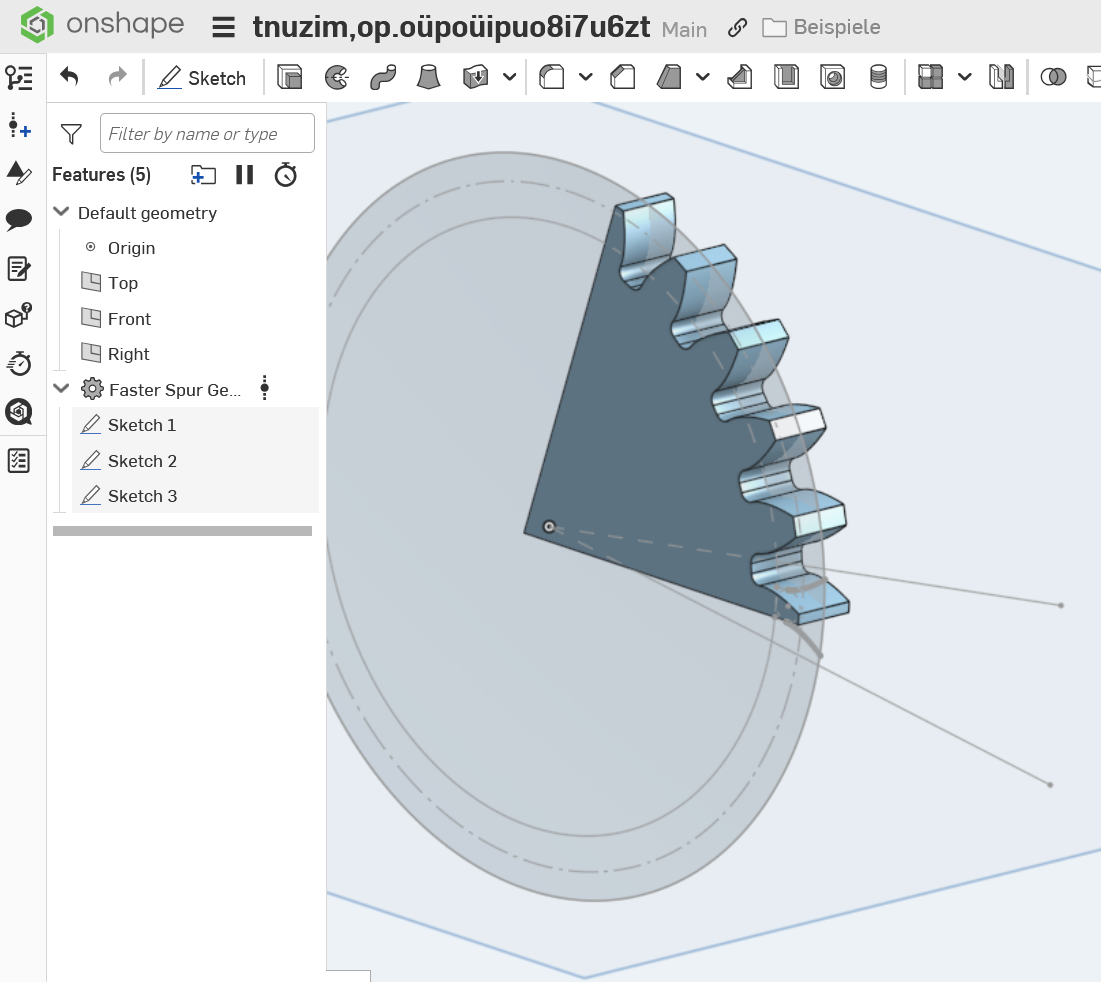Select the Thicken tool

click(x=475, y=77)
